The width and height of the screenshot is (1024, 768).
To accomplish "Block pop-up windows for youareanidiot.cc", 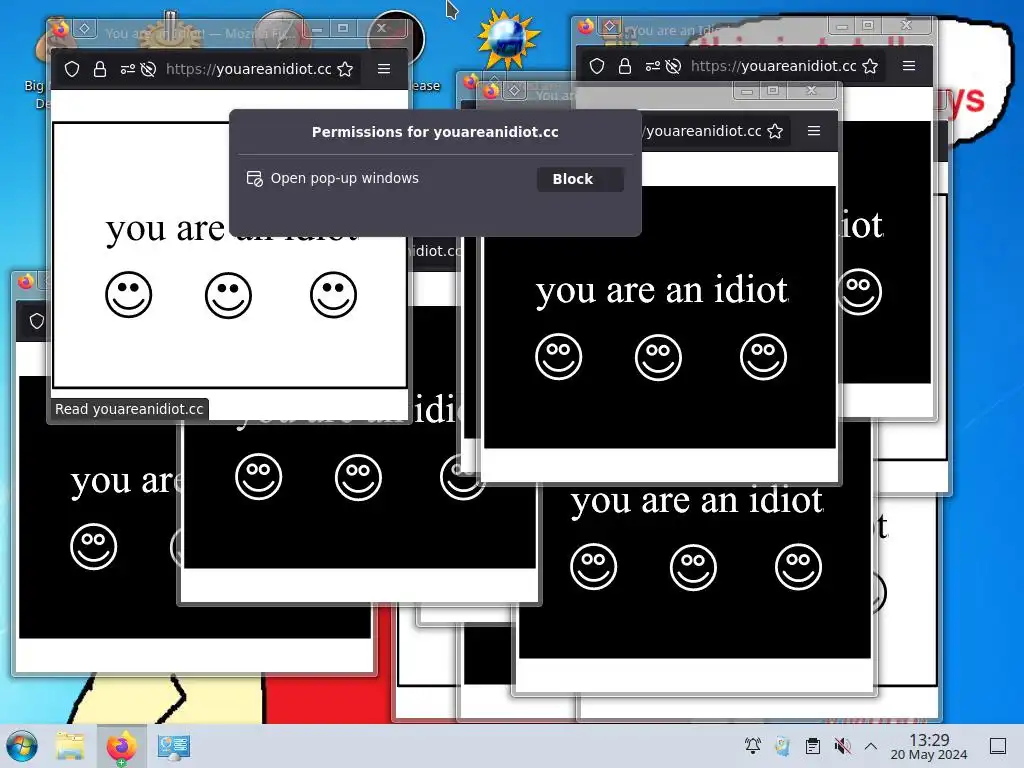I will click(580, 179).
